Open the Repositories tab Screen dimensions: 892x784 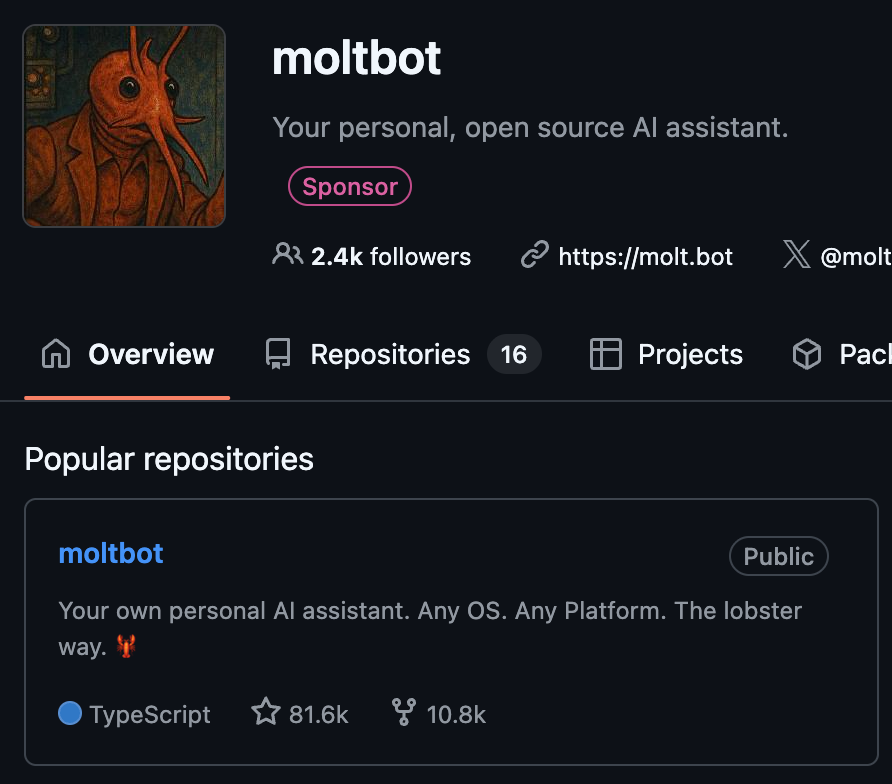[x=390, y=354]
